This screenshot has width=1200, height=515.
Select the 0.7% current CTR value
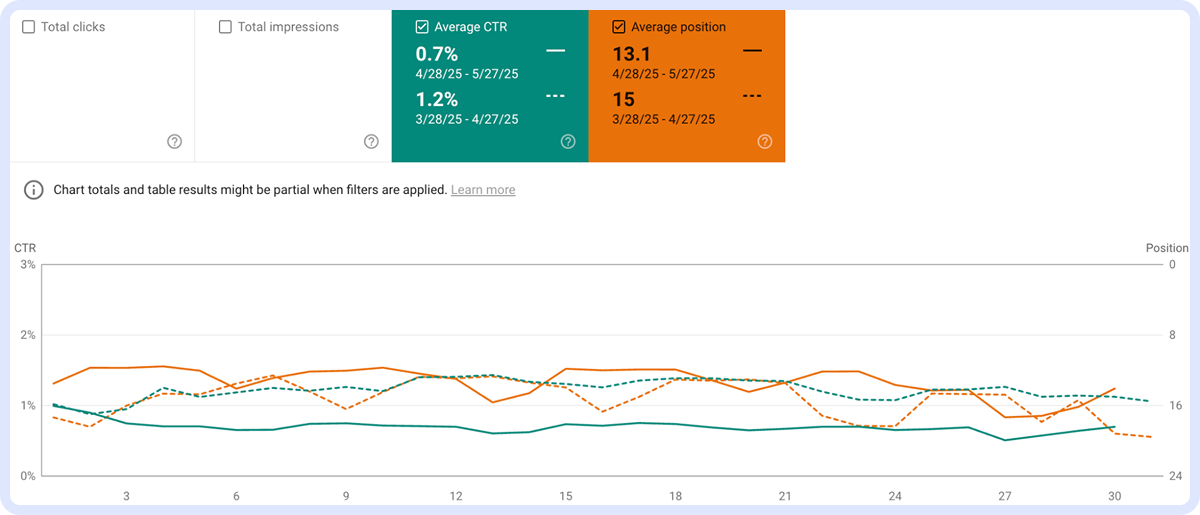click(x=437, y=54)
